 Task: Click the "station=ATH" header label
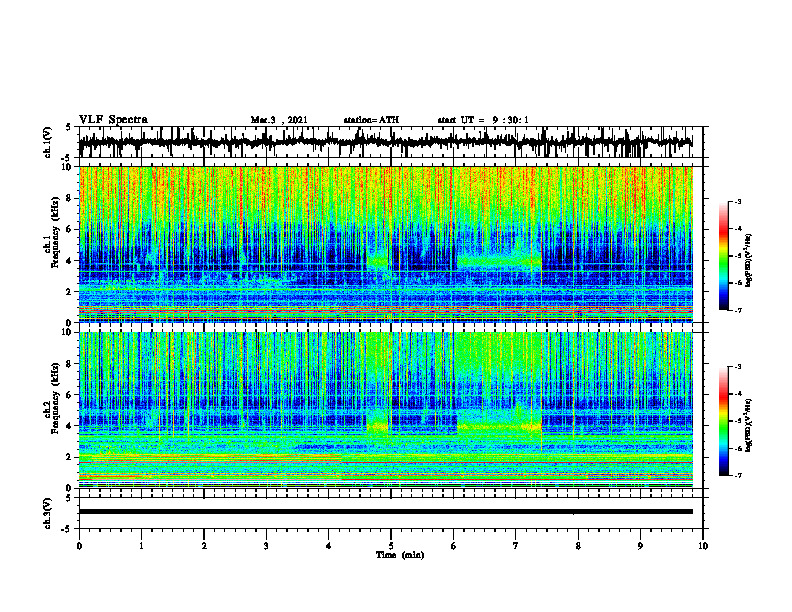click(x=371, y=120)
